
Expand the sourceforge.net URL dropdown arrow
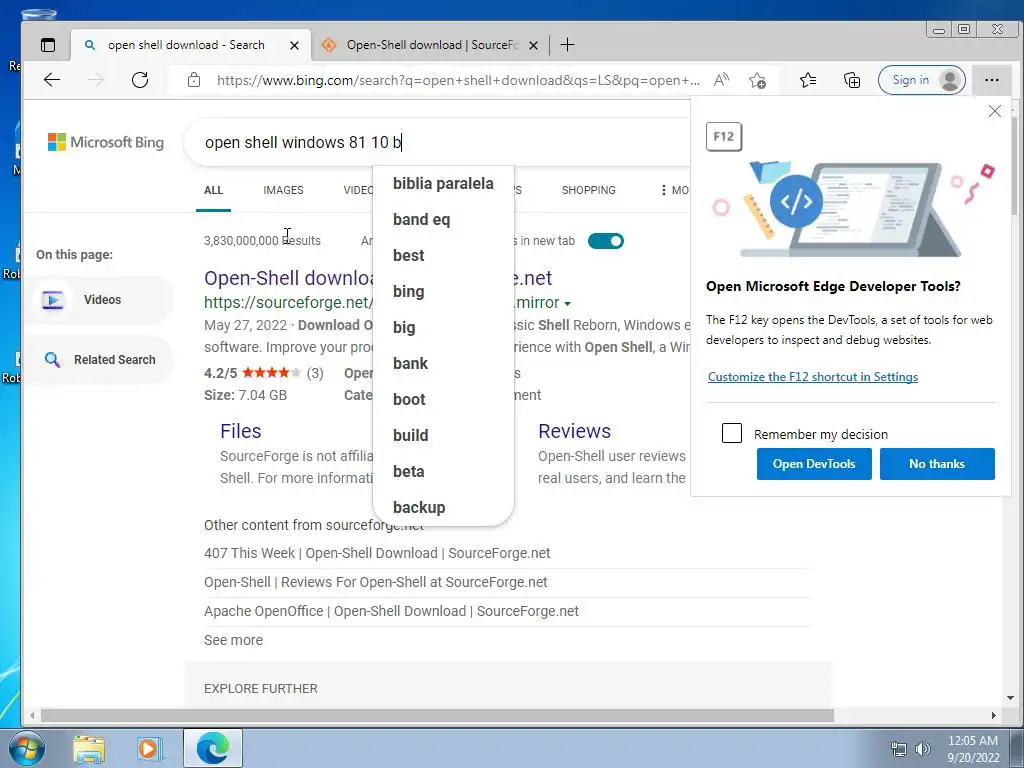(x=568, y=304)
